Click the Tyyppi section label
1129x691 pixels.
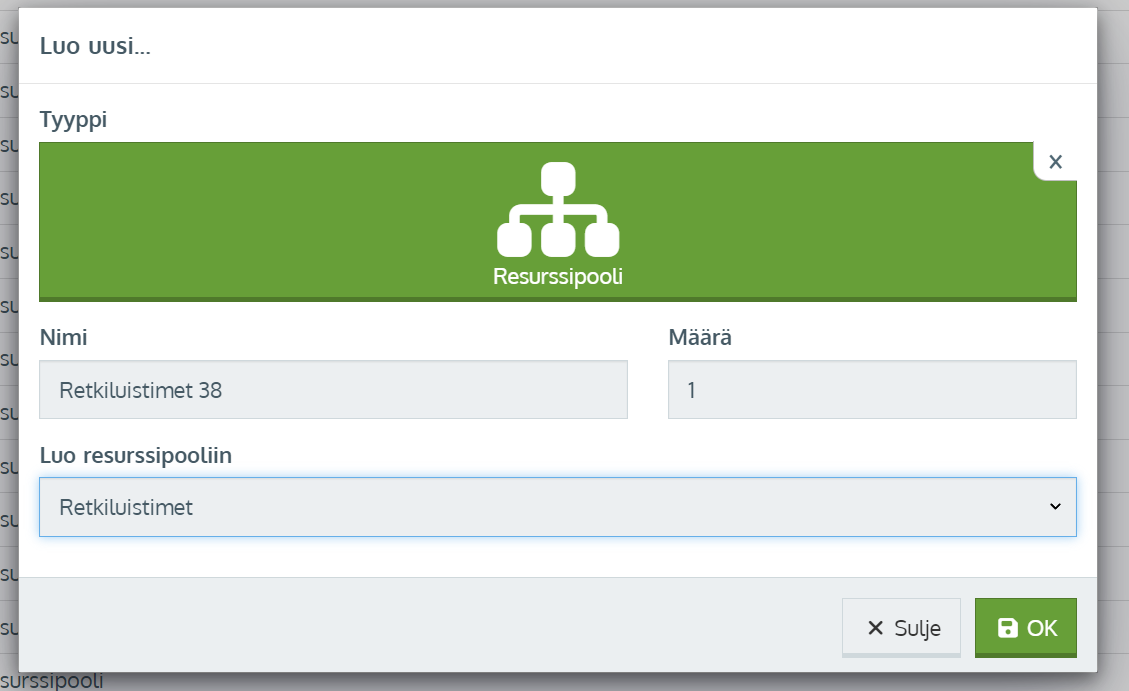(x=73, y=120)
